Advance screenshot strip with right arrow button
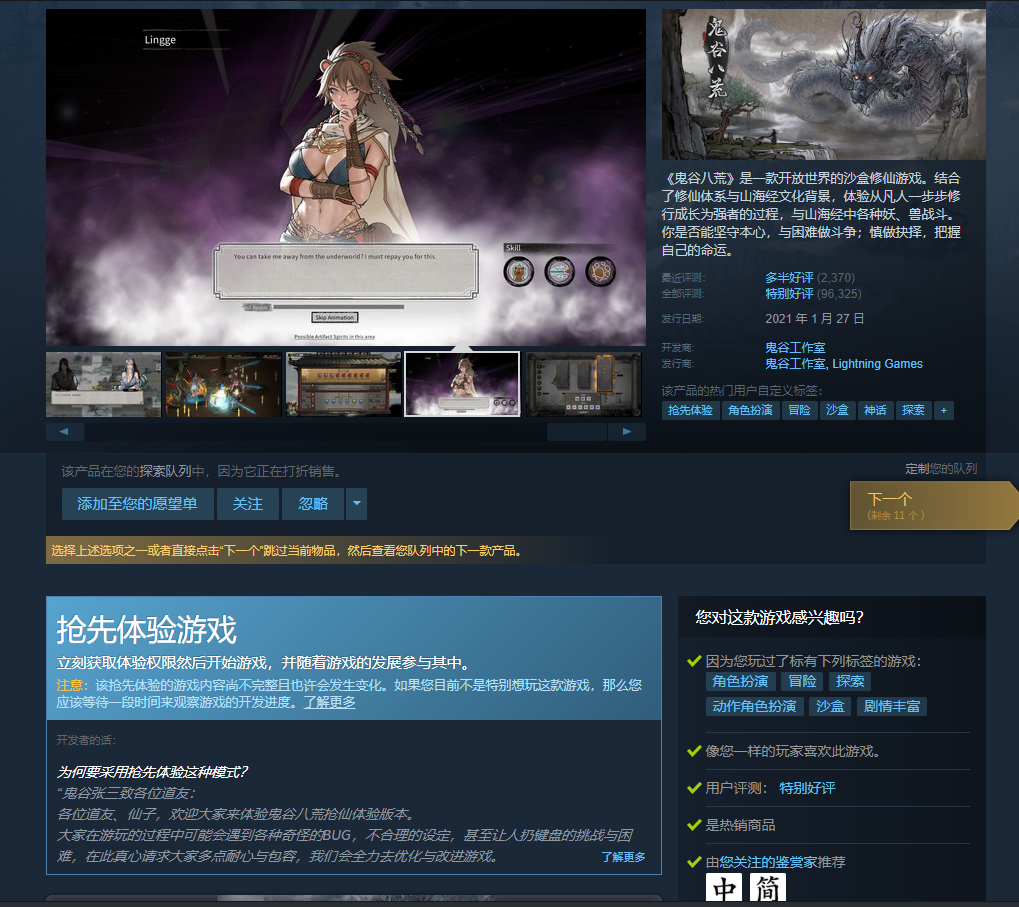 (x=626, y=431)
